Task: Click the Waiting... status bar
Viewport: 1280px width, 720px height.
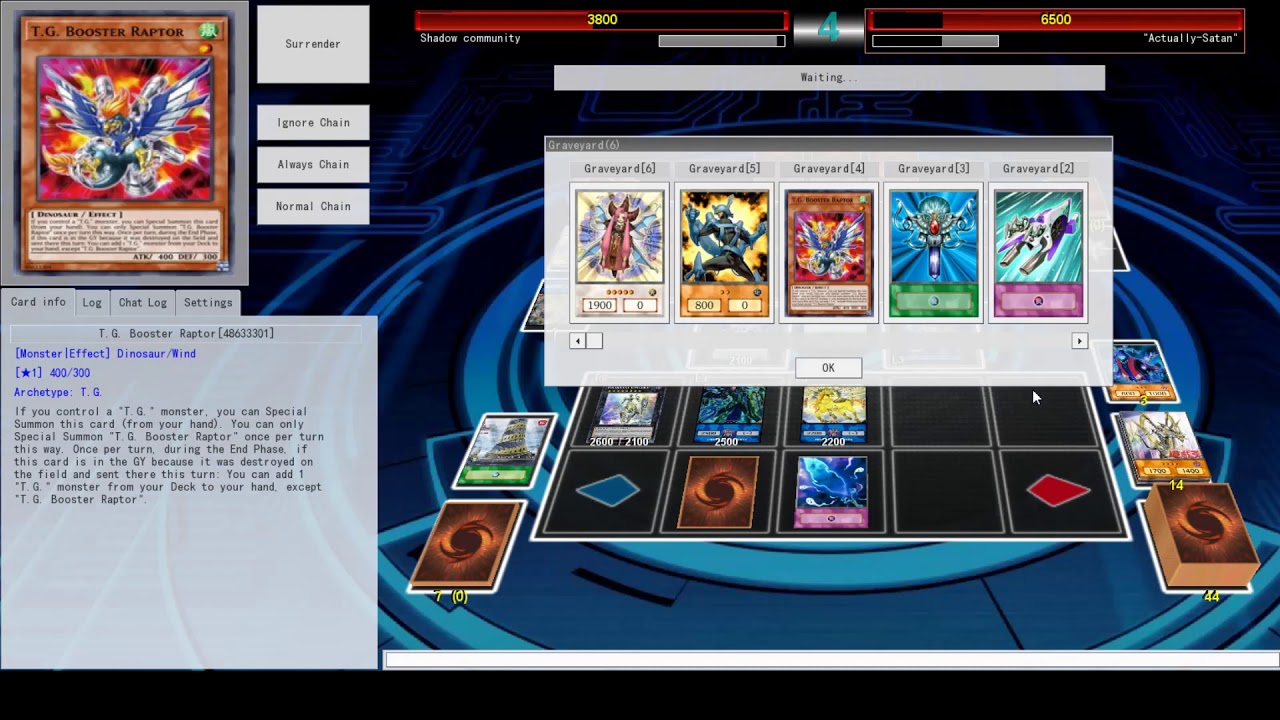Action: click(829, 78)
